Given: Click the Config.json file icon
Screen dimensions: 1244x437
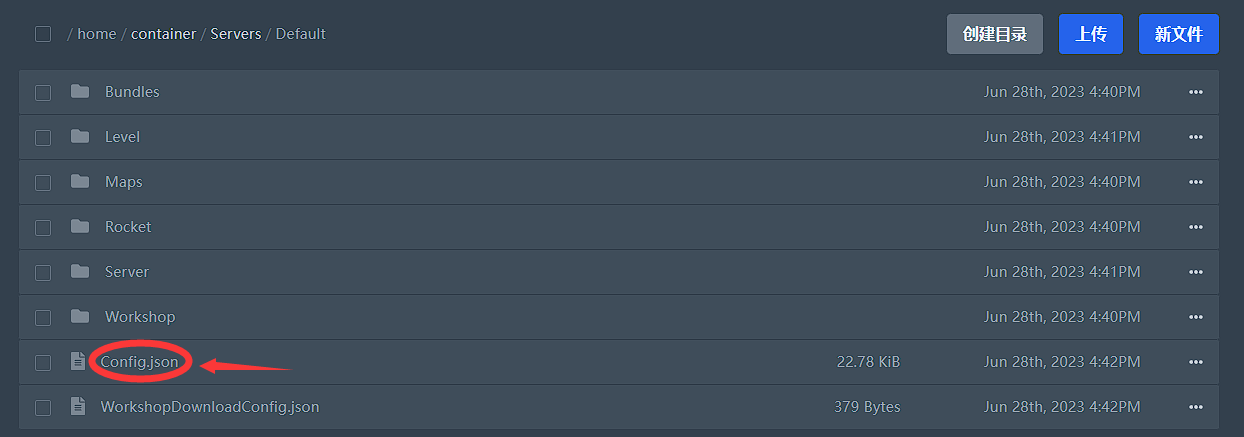Looking at the screenshot, I should click(78, 361).
